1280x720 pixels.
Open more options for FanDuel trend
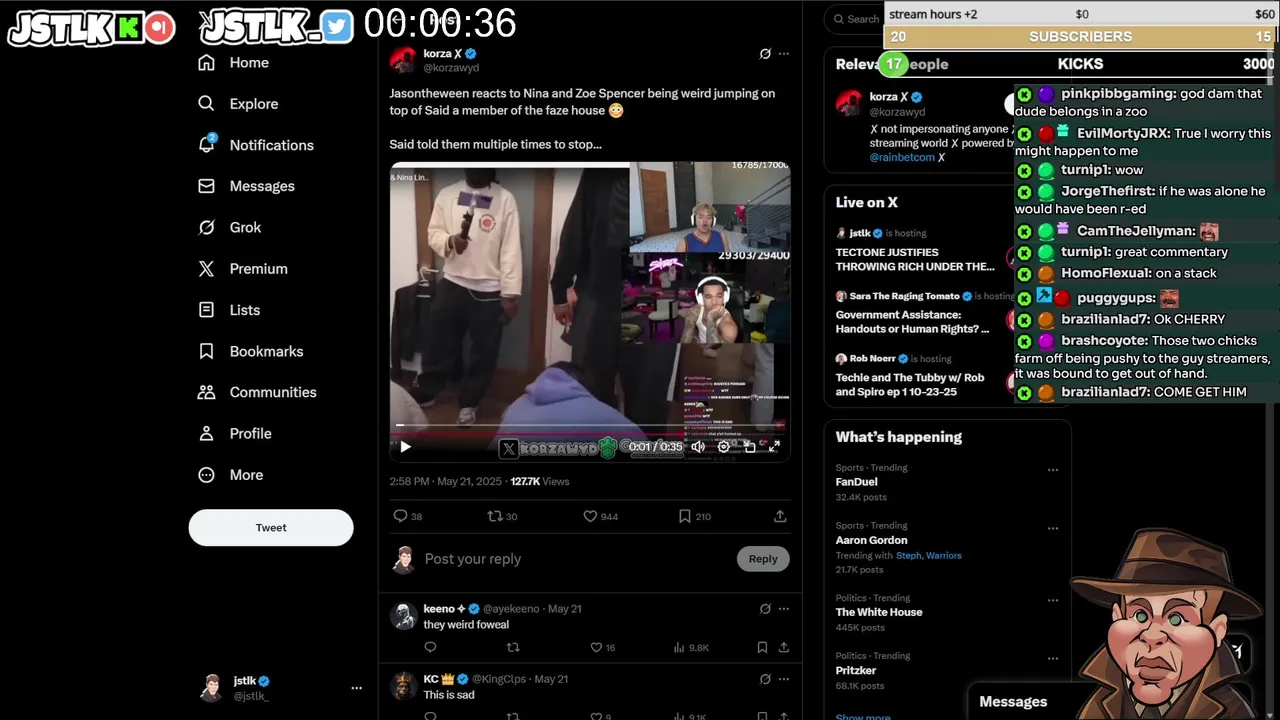point(1053,470)
